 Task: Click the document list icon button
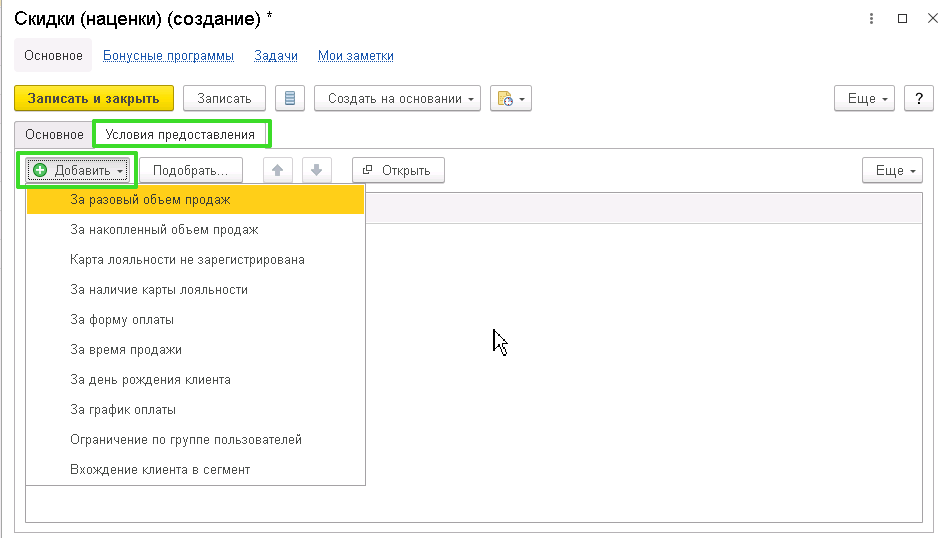click(x=290, y=98)
